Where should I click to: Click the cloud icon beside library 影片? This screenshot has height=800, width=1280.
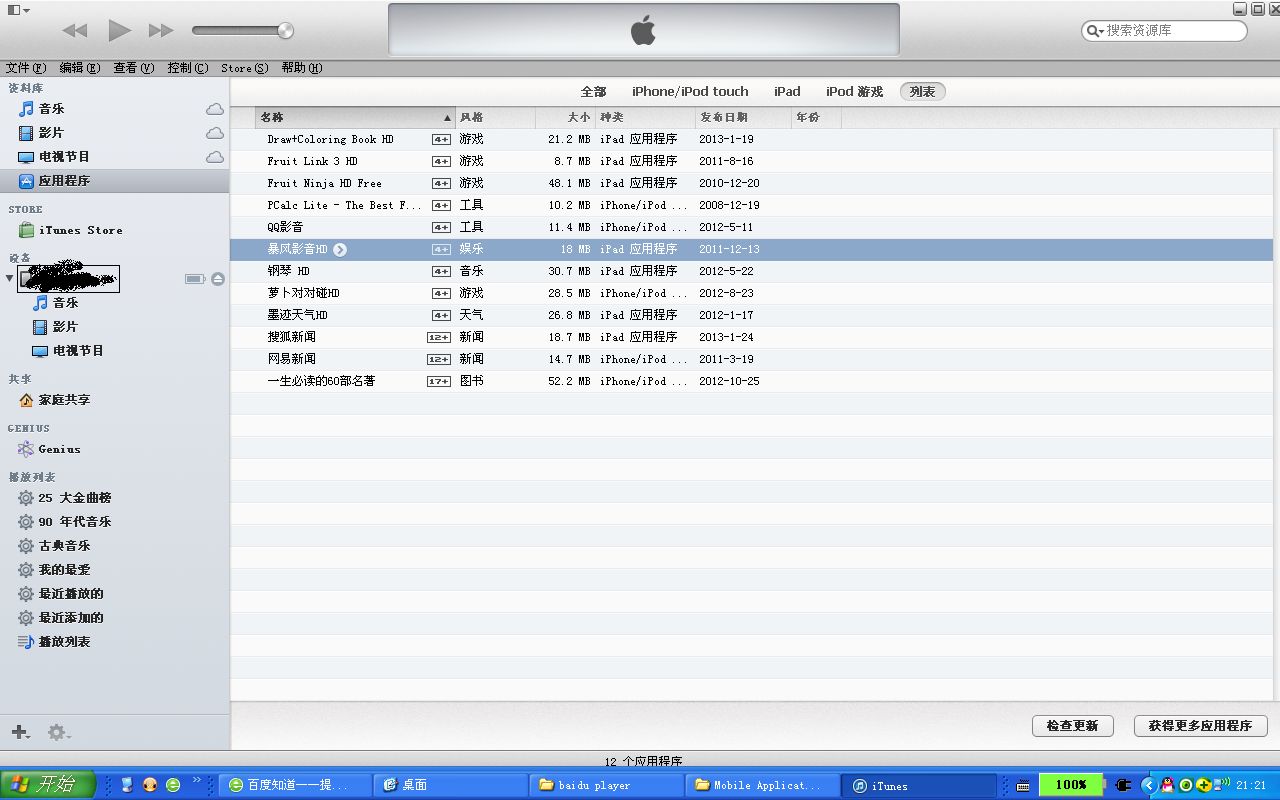tap(215, 133)
